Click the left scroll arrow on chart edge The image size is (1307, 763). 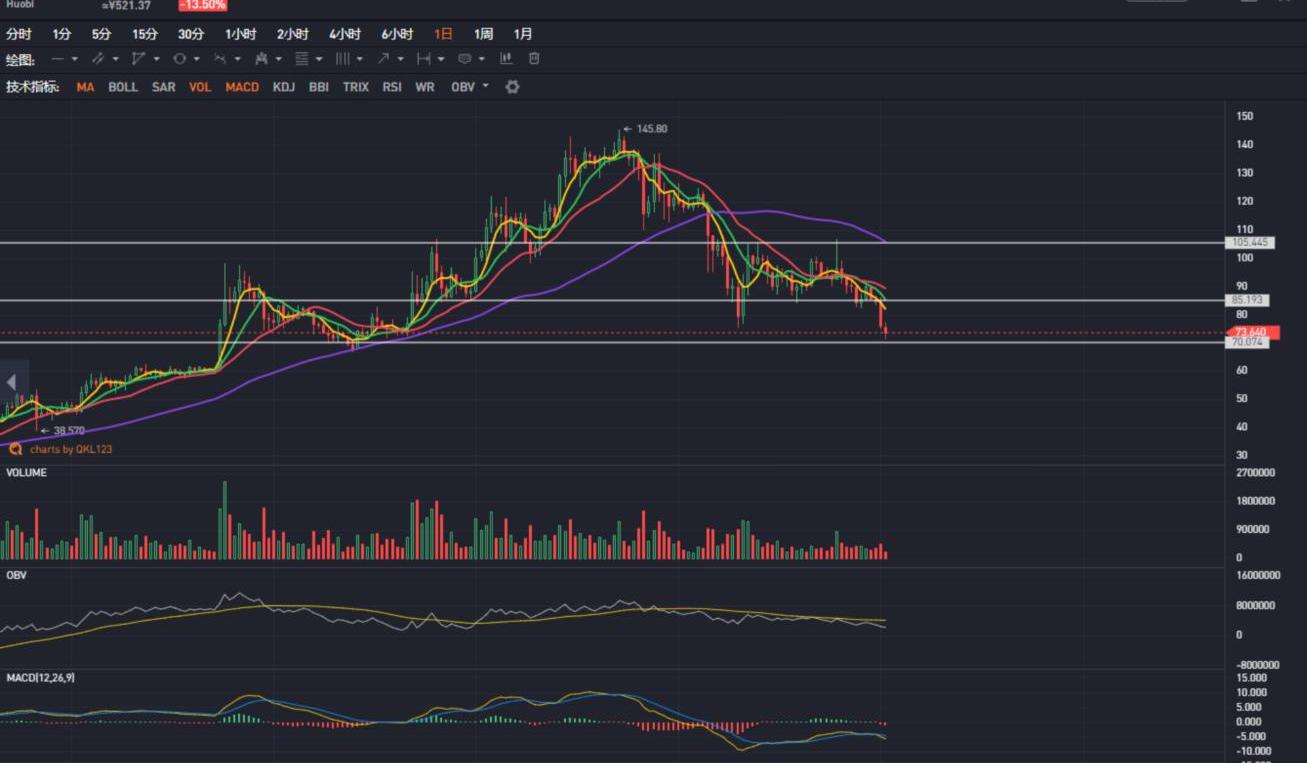(x=11, y=382)
